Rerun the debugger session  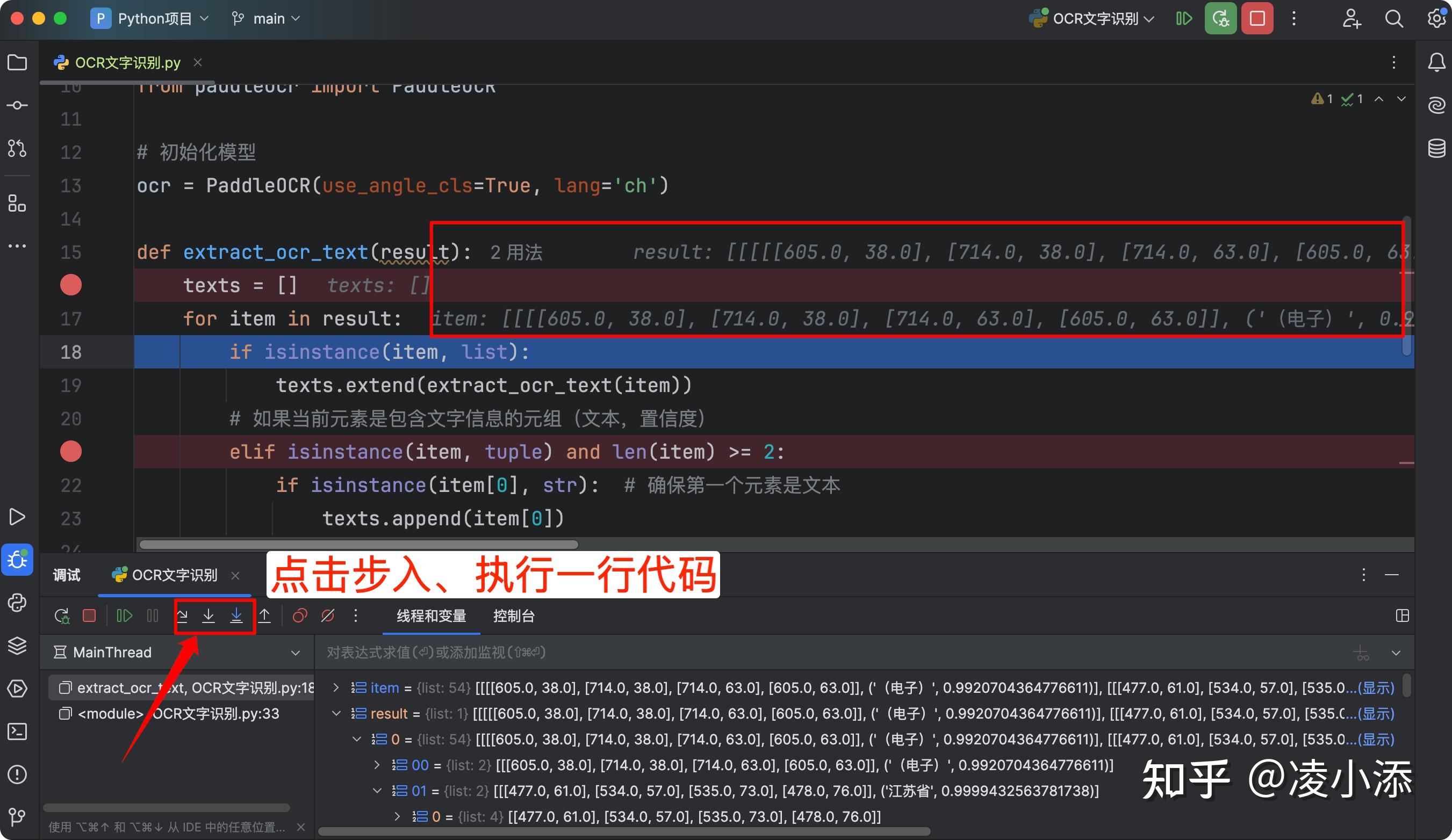point(62,615)
